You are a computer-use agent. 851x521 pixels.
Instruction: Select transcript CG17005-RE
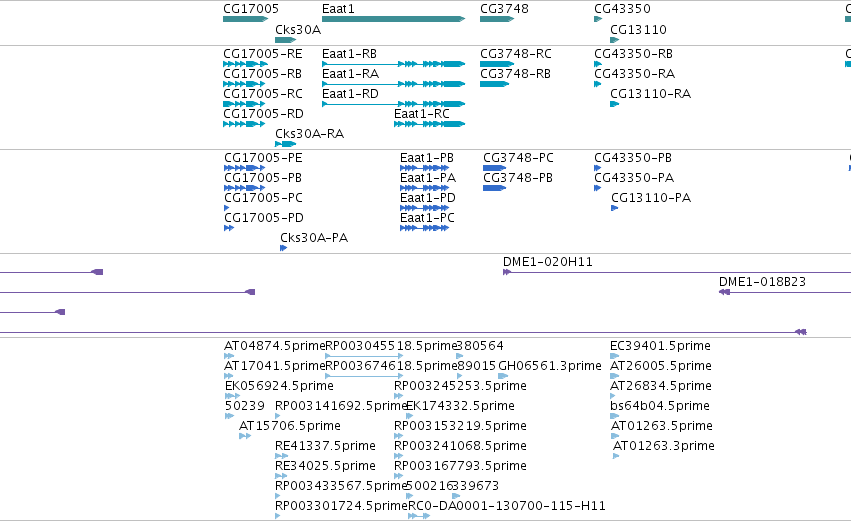pyautogui.click(x=245, y=64)
